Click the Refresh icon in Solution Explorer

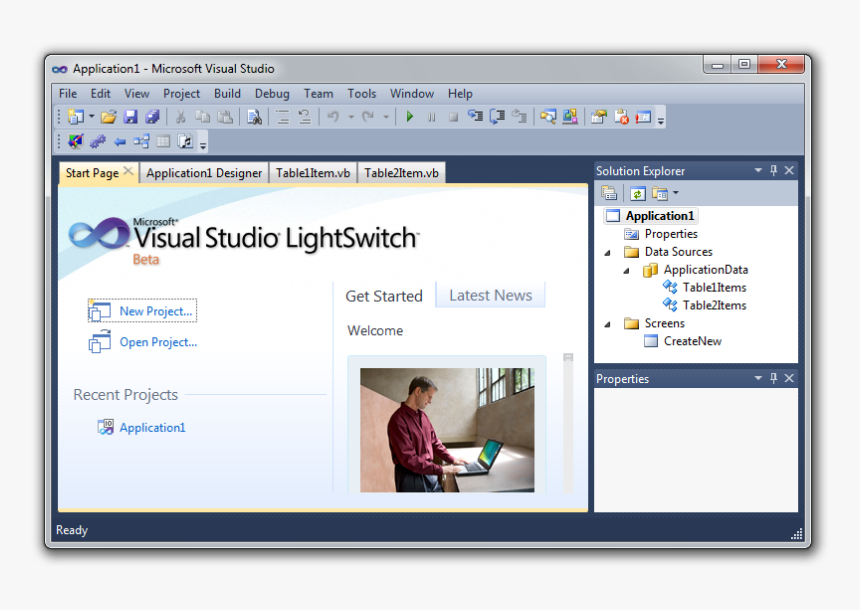pos(637,193)
